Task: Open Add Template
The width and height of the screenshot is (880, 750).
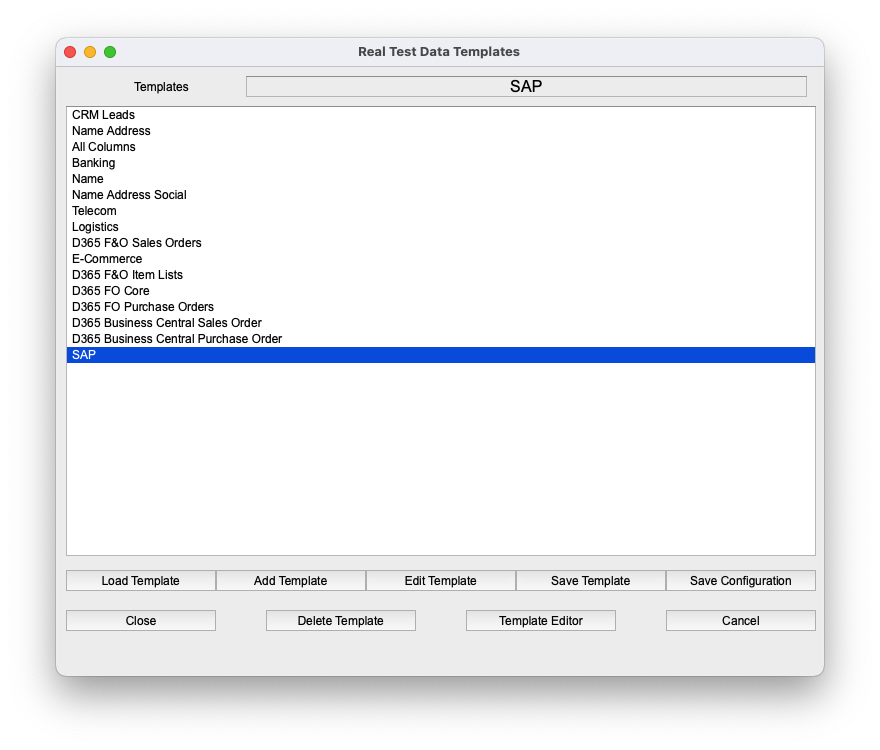Action: click(x=291, y=580)
